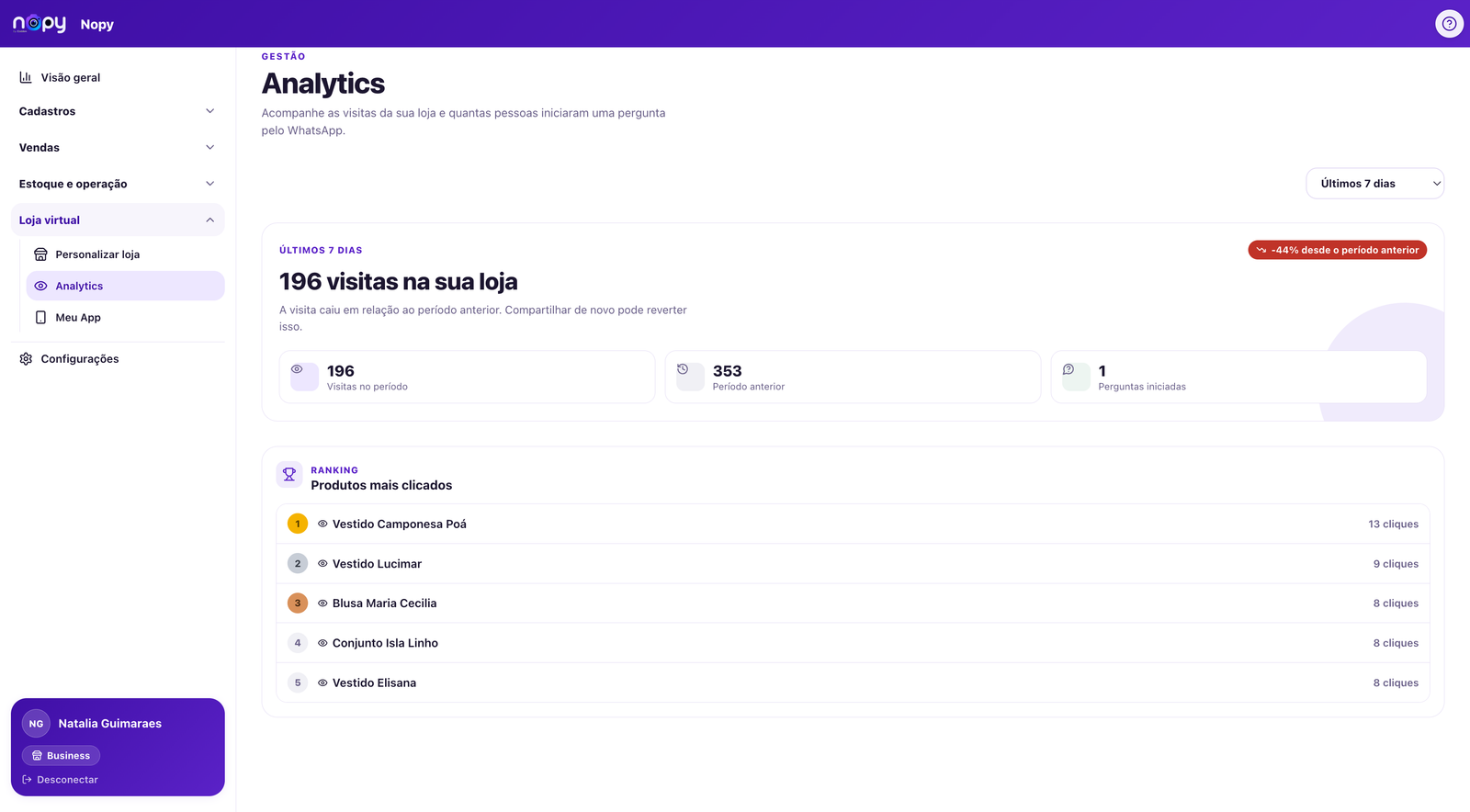The height and width of the screenshot is (812, 1470).
Task: Click "Vestido Elisana" product name
Action: point(374,682)
